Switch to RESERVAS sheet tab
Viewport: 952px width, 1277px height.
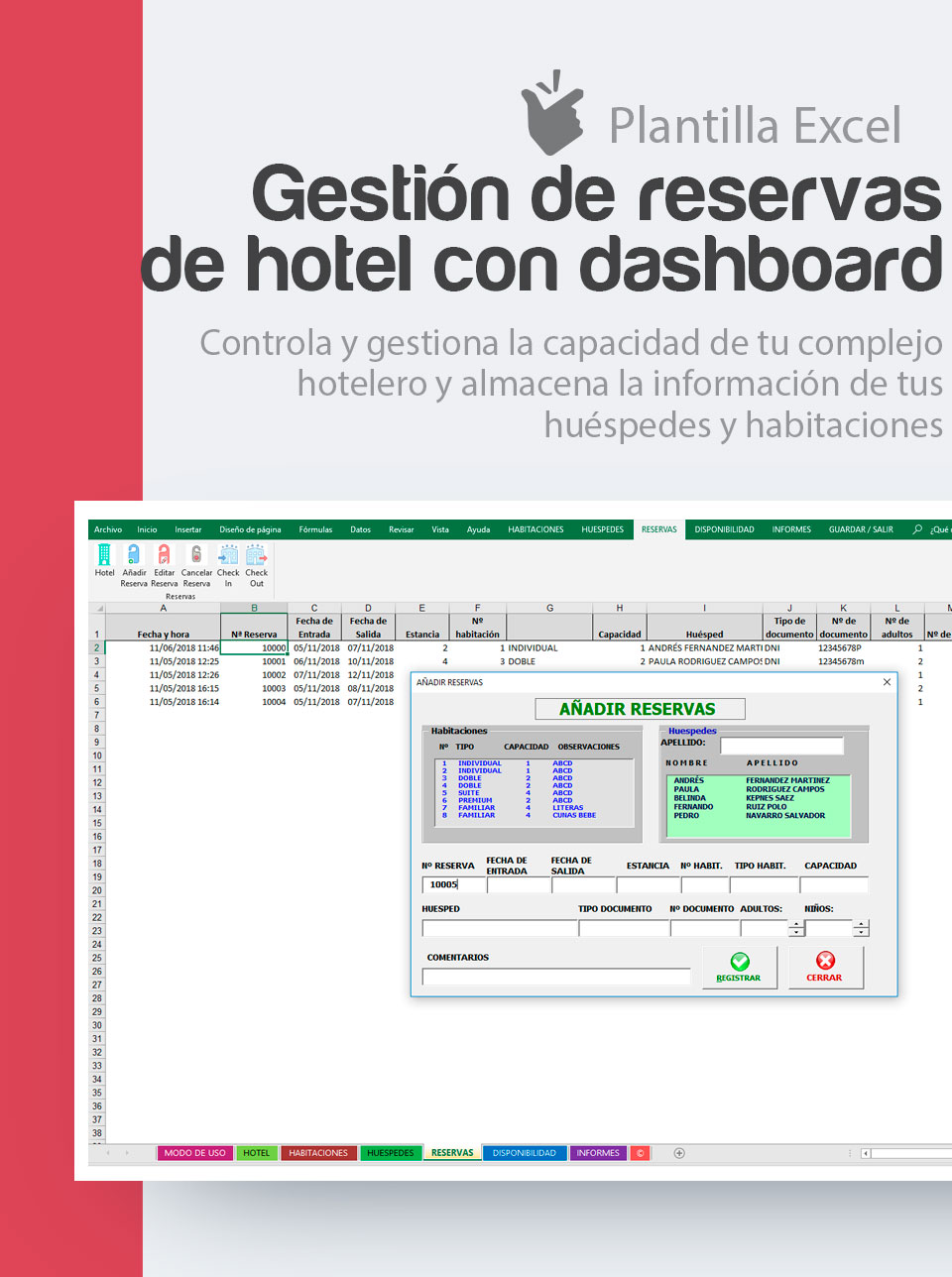pyautogui.click(x=452, y=1153)
